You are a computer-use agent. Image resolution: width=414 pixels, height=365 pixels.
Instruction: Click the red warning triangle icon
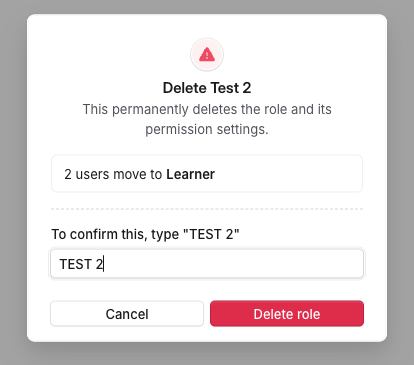[x=207, y=54]
